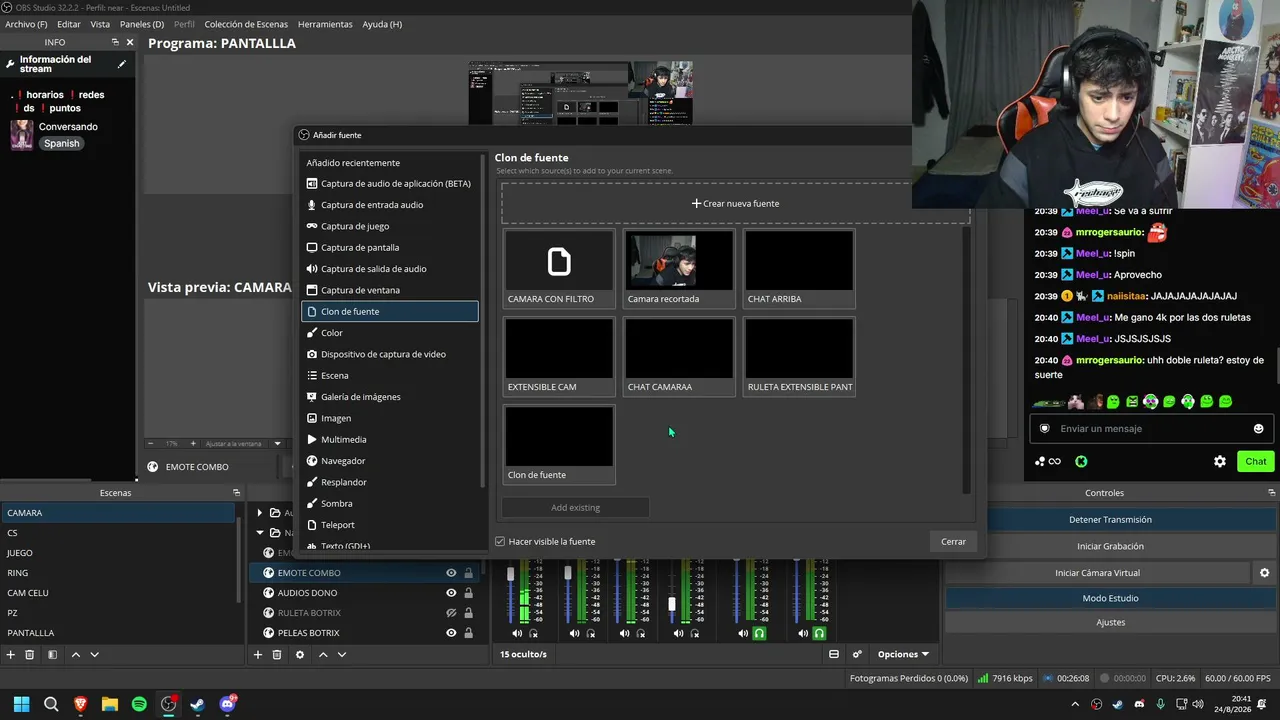Pick Captura de juego source type
This screenshot has height=720, width=1280.
390,226
